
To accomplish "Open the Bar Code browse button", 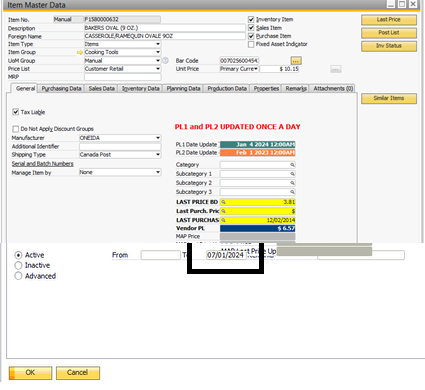I will [x=296, y=61].
